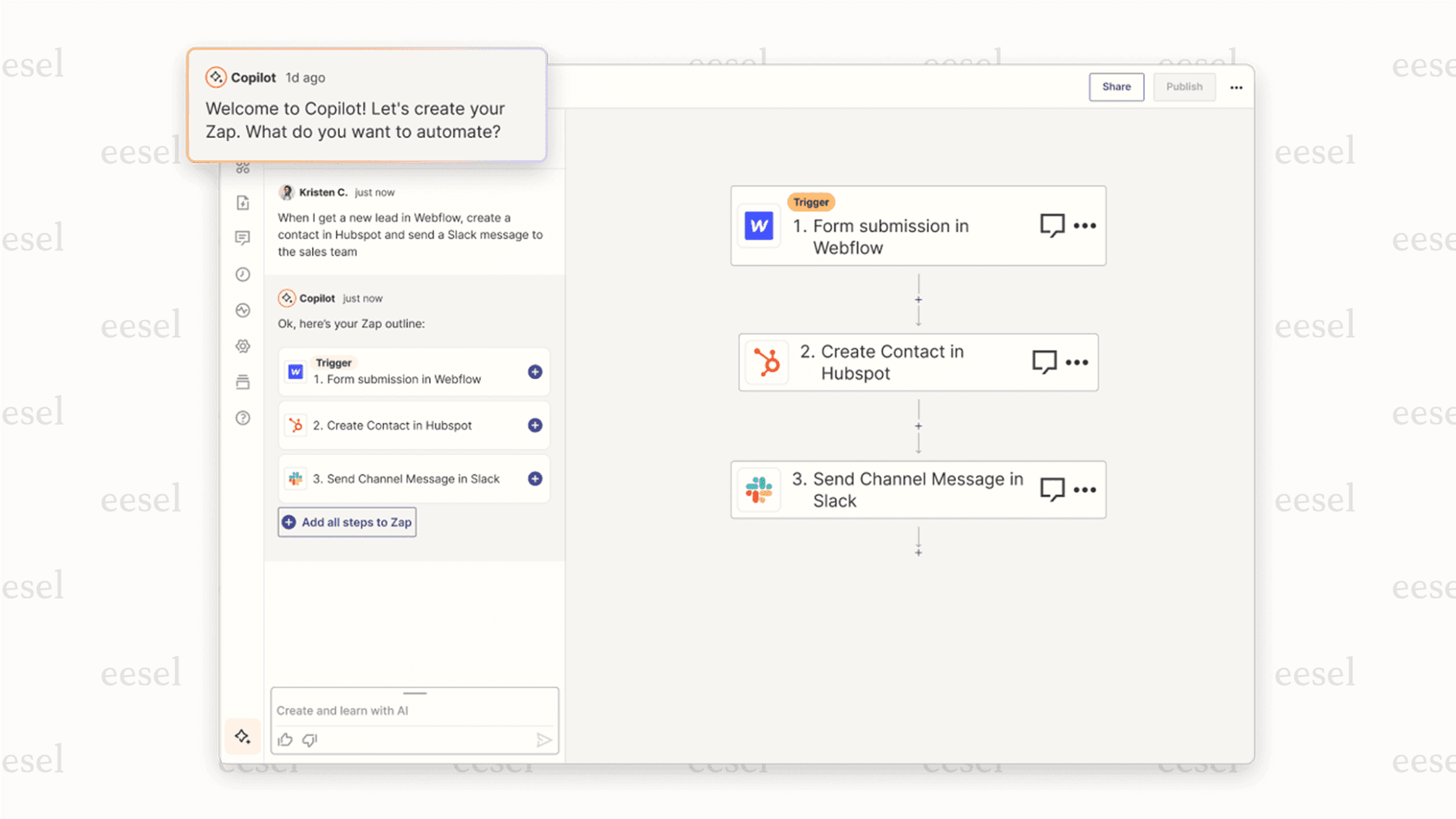Click the Slack icon on step 3
This screenshot has width=1456, height=819.
[758, 489]
